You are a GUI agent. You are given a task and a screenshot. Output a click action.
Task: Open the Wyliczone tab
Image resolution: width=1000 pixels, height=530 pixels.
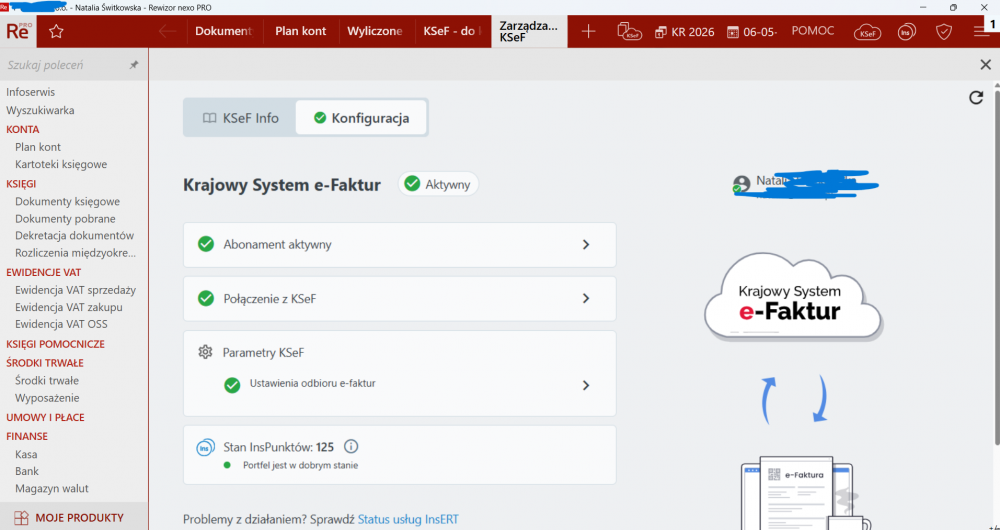coord(375,31)
